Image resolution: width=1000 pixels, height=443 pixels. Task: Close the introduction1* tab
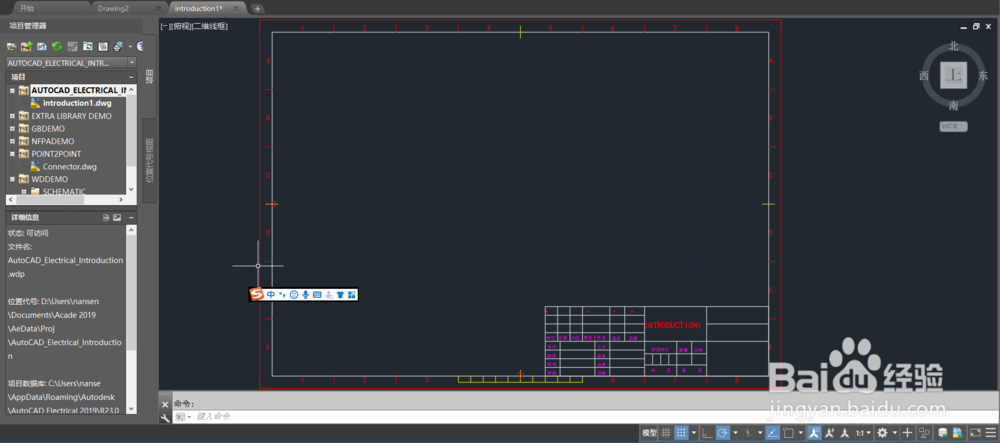click(236, 8)
